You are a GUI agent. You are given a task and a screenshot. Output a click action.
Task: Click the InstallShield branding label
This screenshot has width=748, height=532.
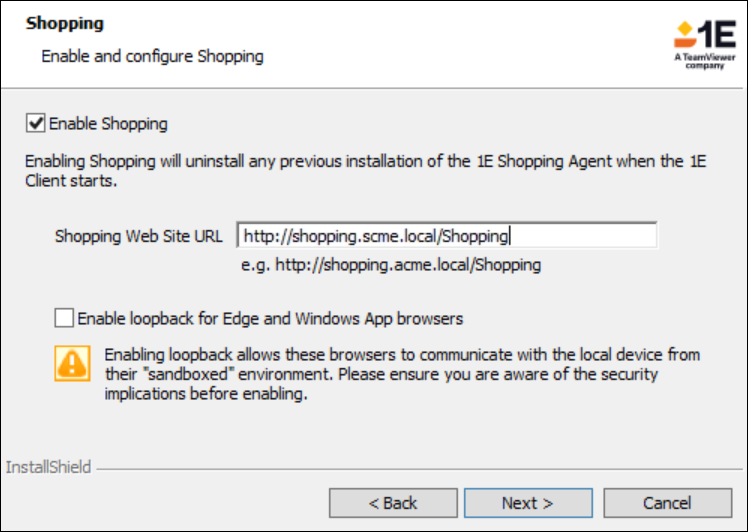coord(49,467)
